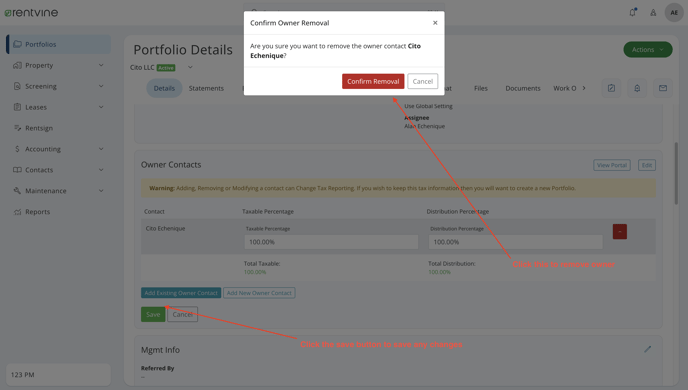Switch to the Statements tab
Screen dimensions: 688x390
[206, 88]
